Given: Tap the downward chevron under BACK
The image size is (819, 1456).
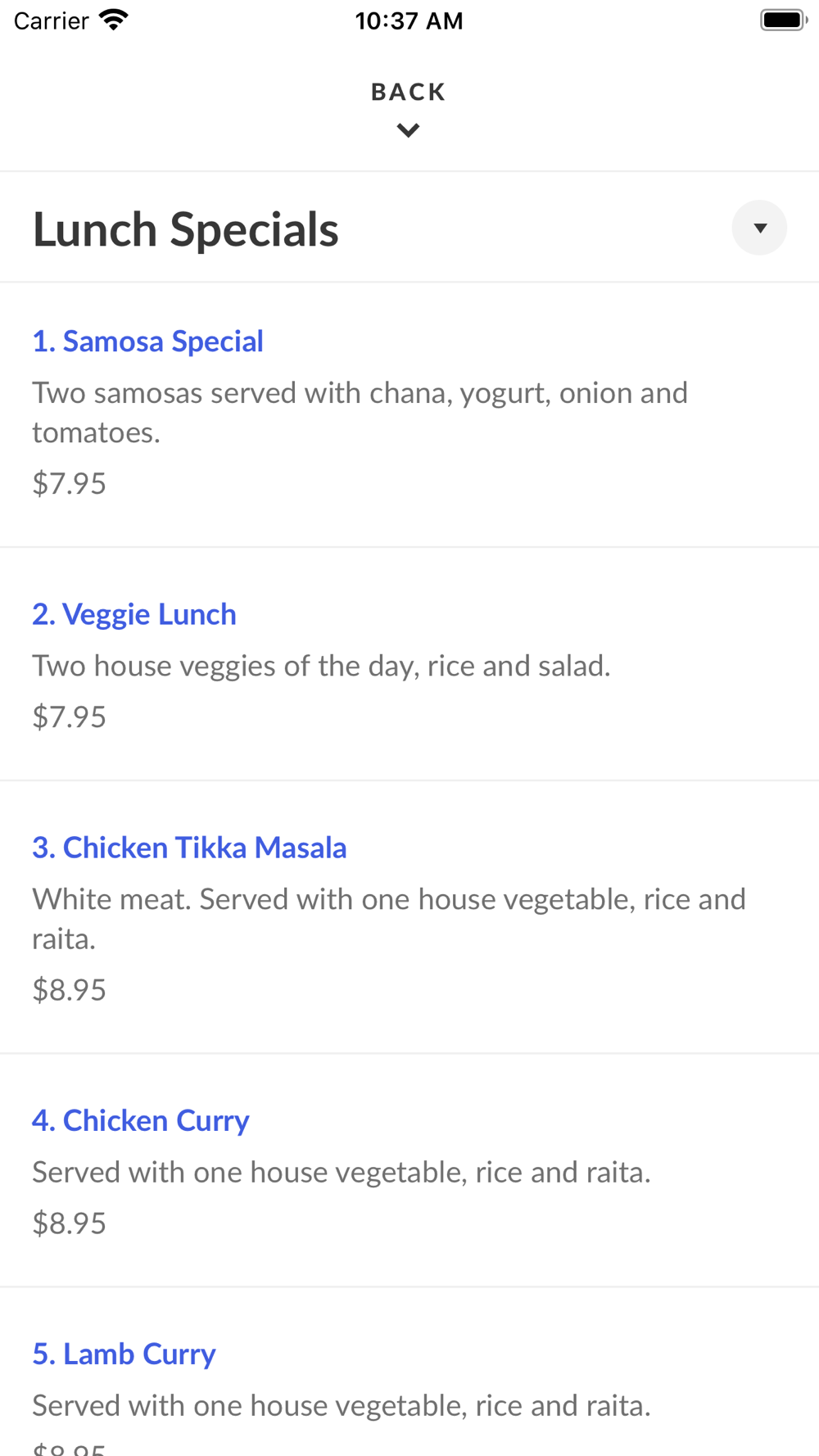Looking at the screenshot, I should click(x=408, y=130).
